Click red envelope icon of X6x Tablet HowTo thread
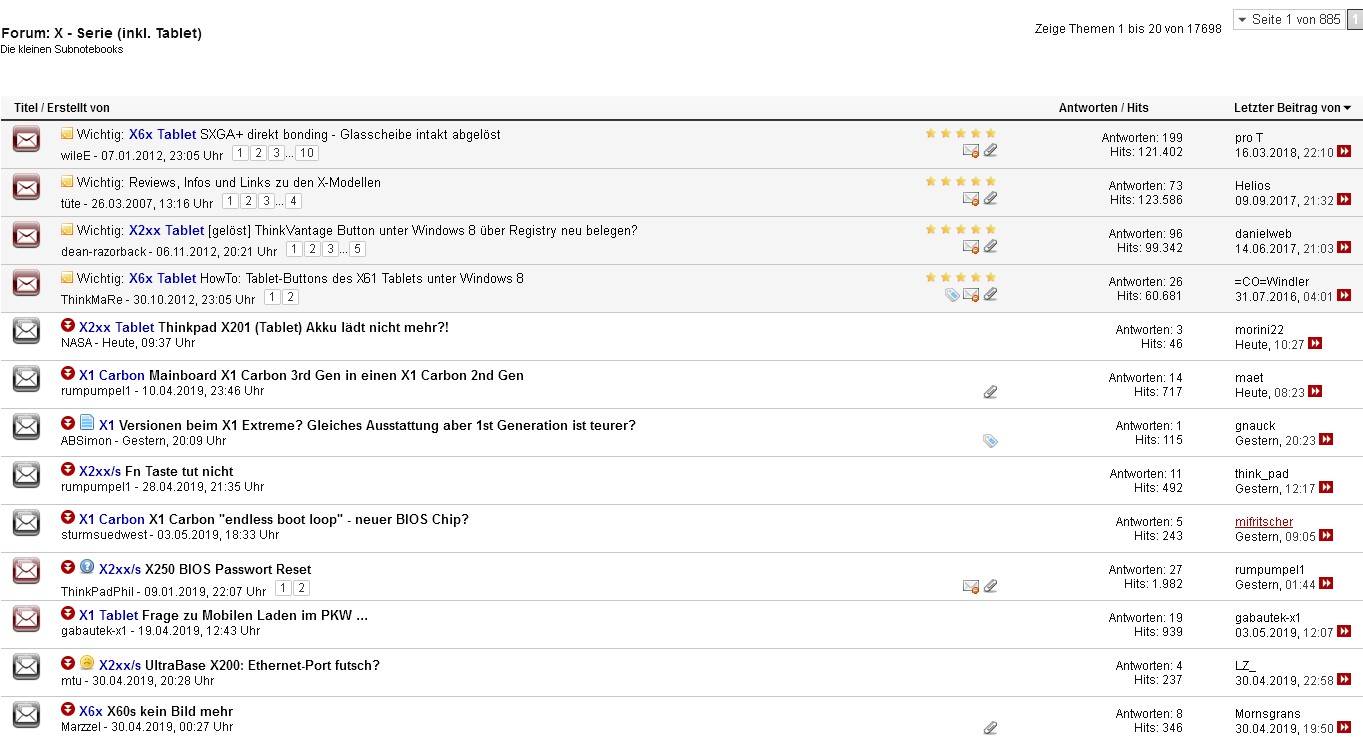1363x744 pixels. coord(26,283)
